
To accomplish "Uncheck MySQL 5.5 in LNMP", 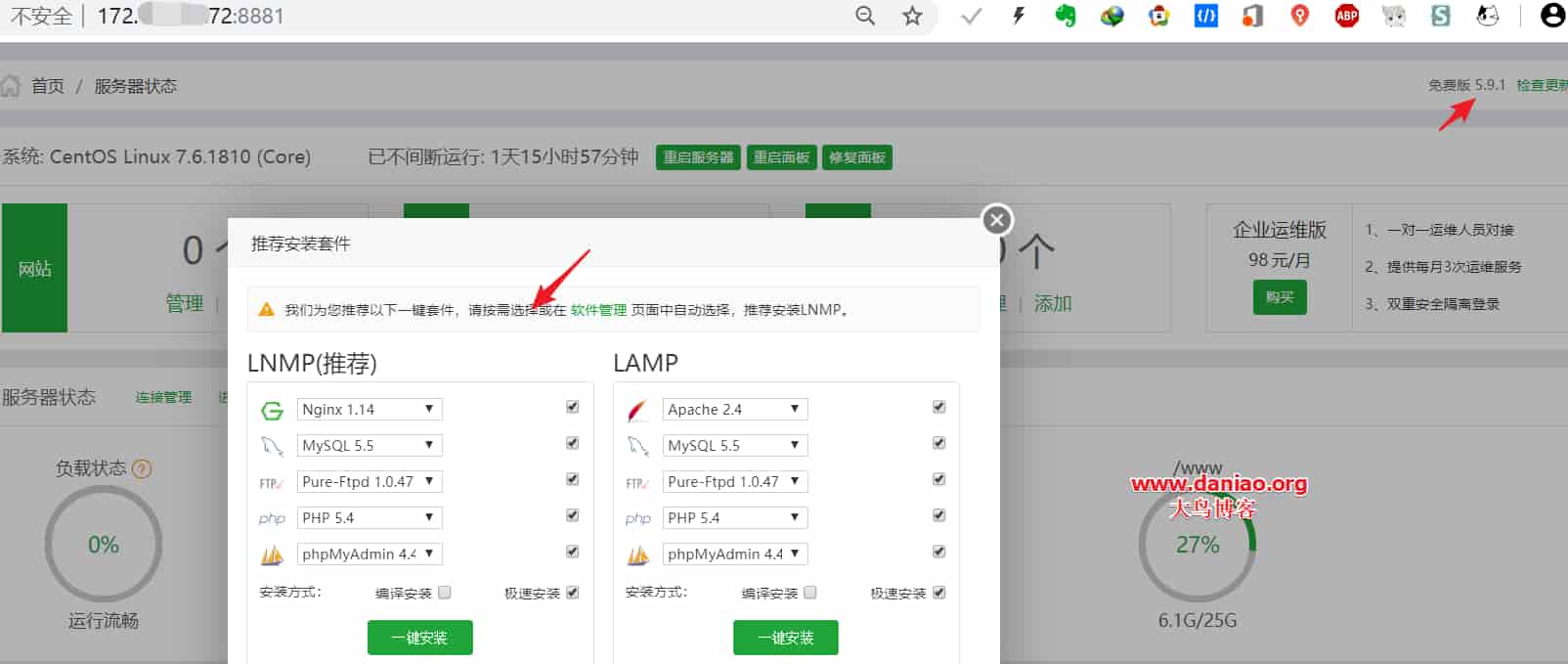I will tap(573, 443).
